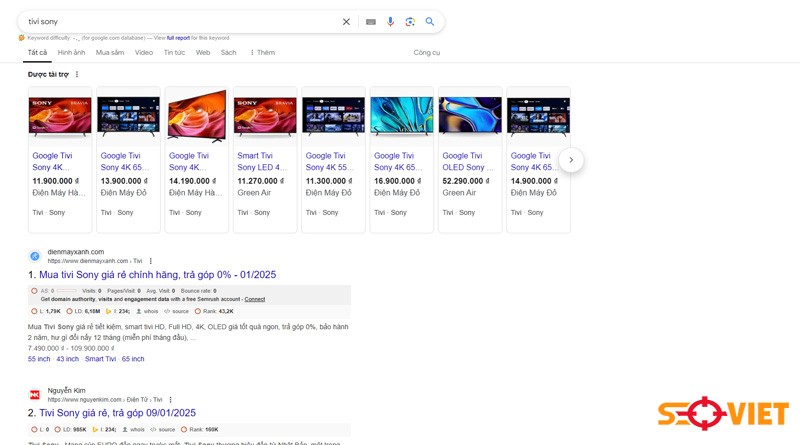Open Công cụ search tools
Viewport: 800px width, 445px height.
pos(427,53)
